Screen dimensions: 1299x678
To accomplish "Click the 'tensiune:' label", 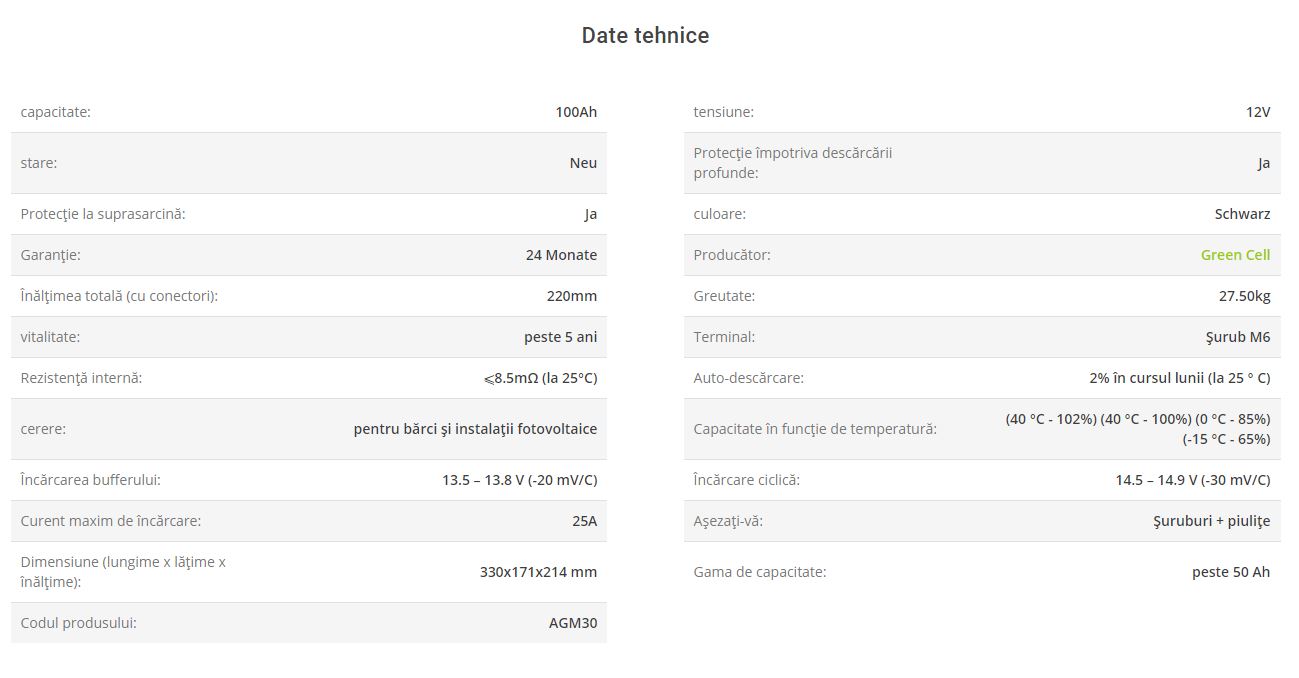I will click(723, 112).
